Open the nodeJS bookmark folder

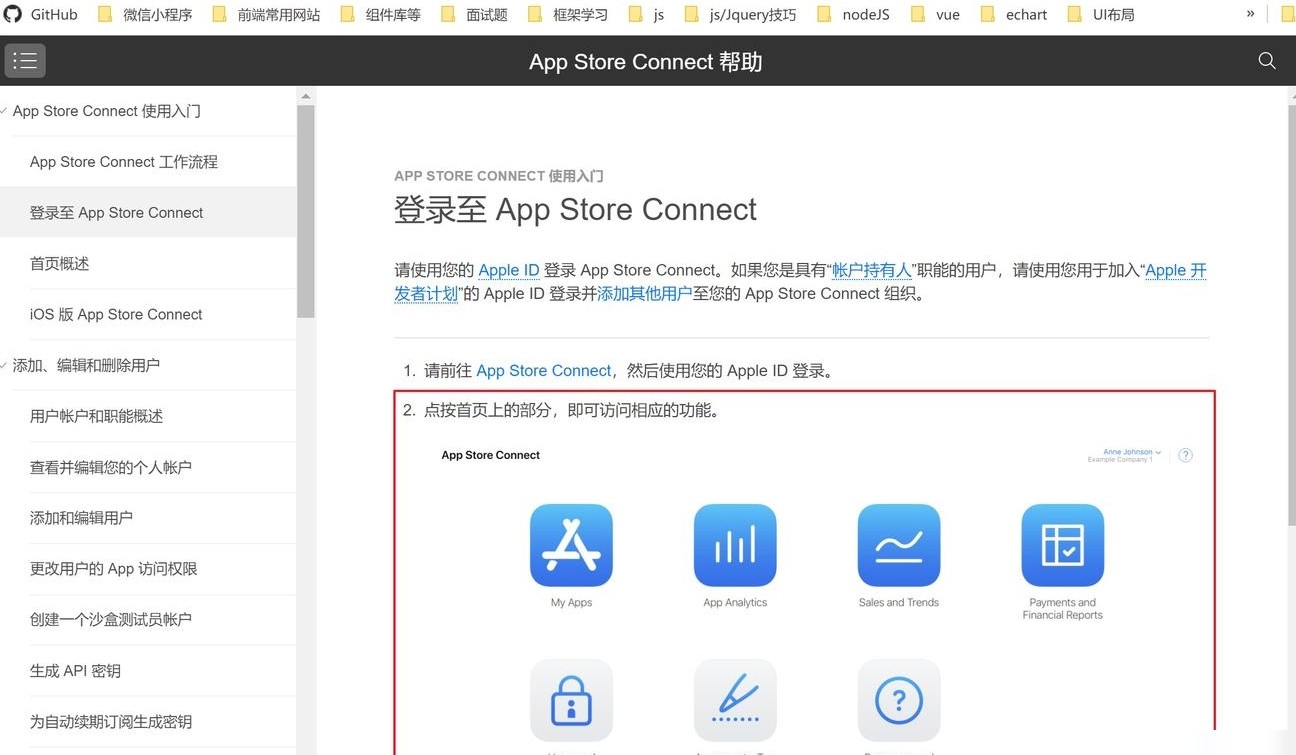click(x=852, y=15)
